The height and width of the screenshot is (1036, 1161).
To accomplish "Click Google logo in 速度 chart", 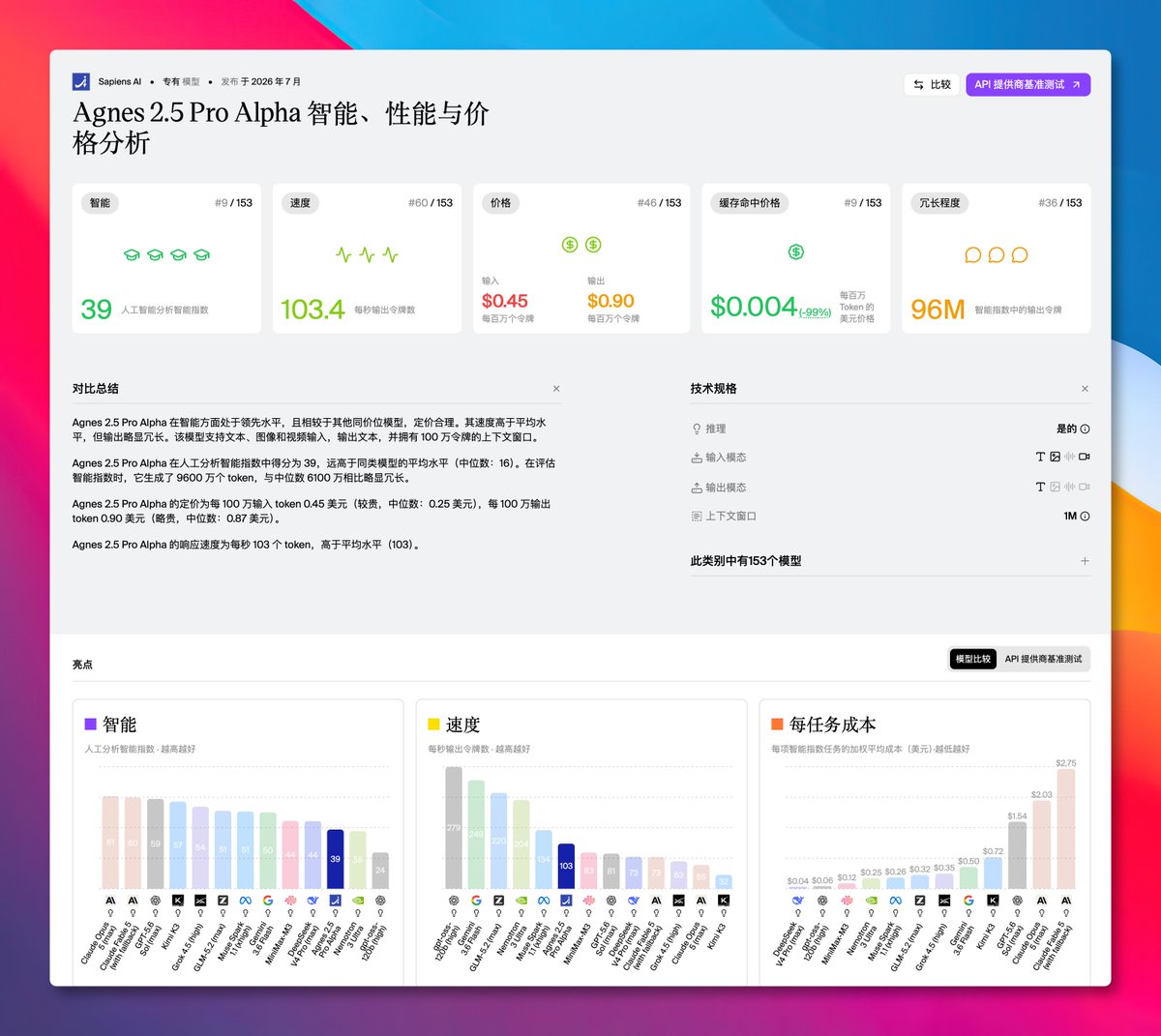I will coord(476,901).
